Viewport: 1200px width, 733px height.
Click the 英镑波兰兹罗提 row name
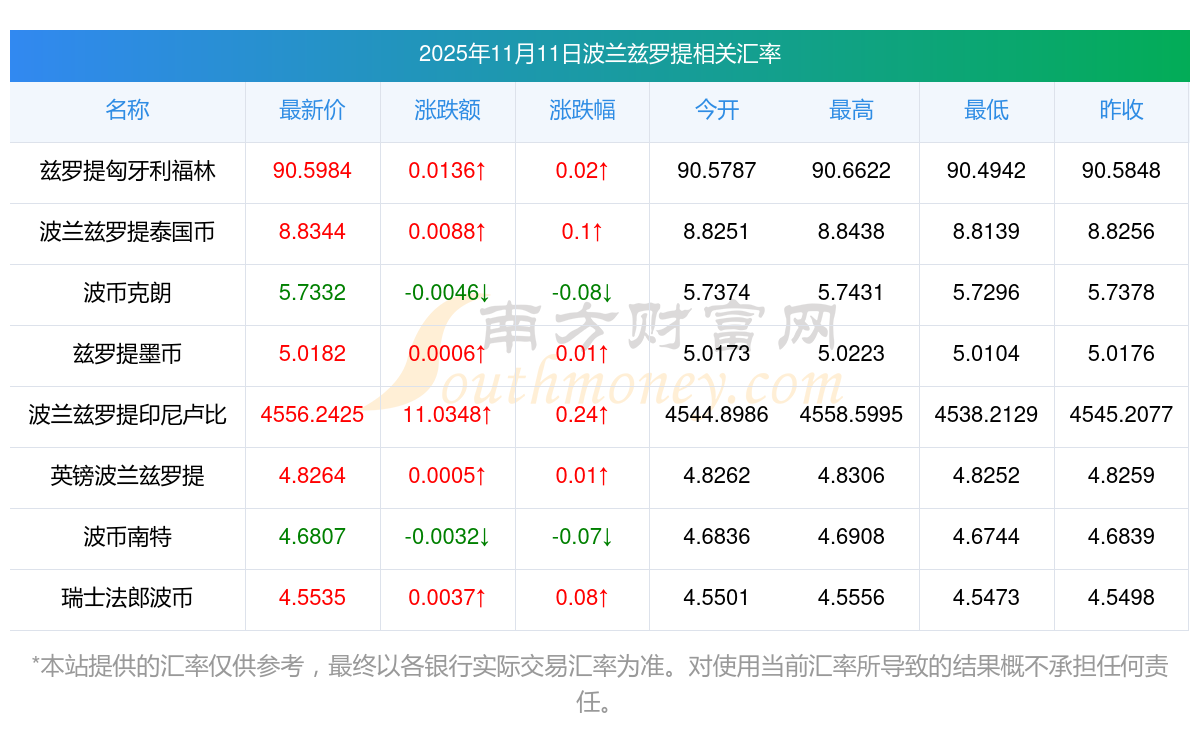pos(127,476)
